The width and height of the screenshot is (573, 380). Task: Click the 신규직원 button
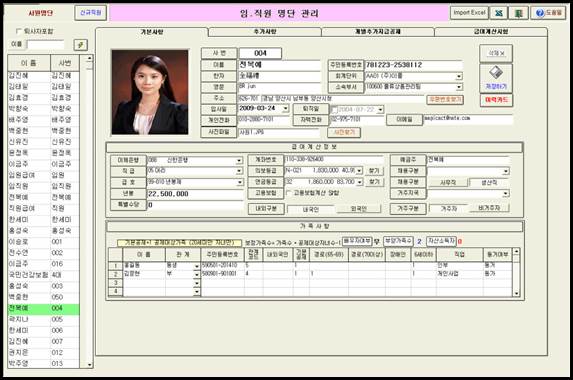point(91,13)
